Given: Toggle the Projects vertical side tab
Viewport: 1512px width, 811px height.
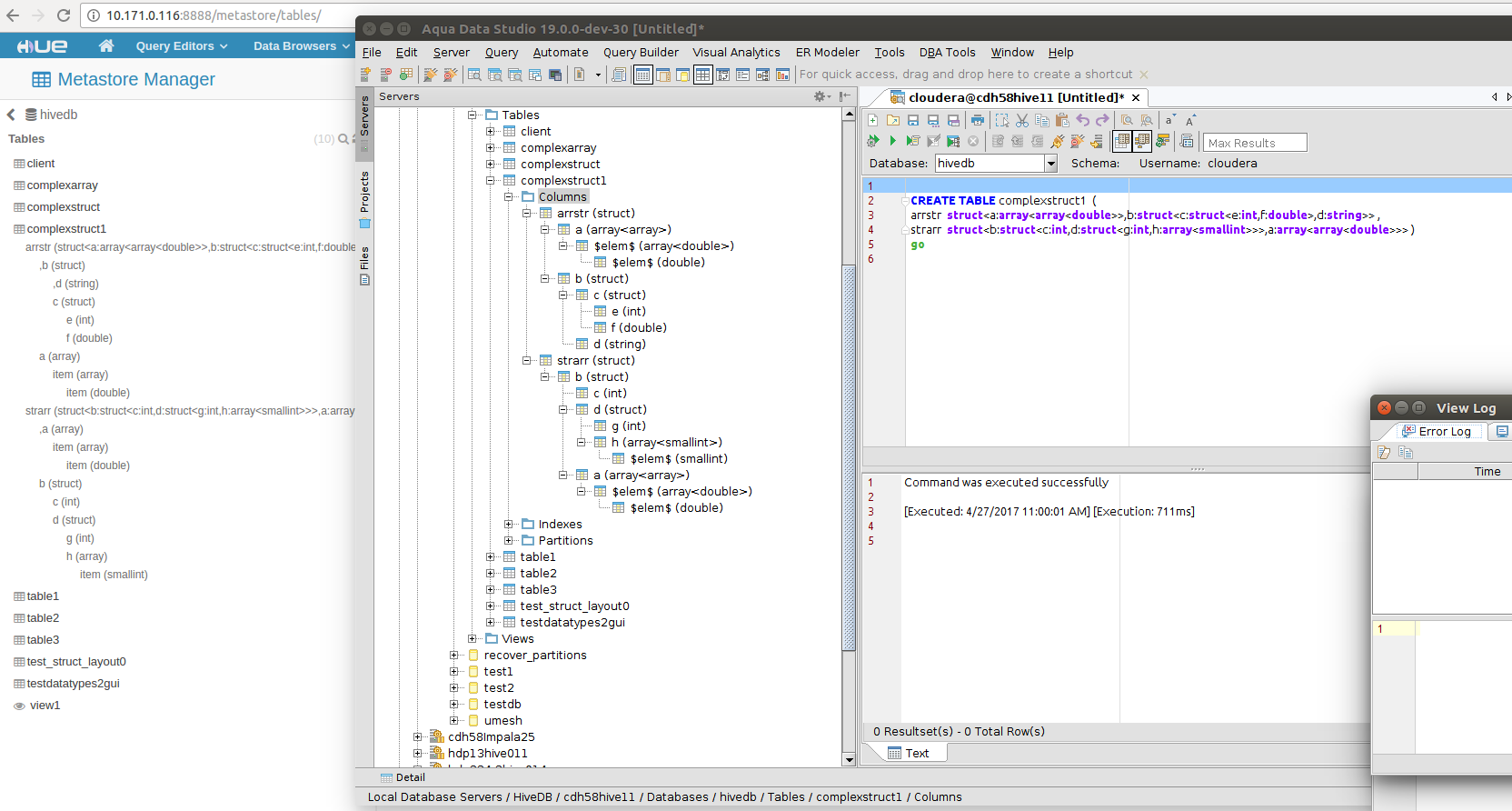Looking at the screenshot, I should pos(364,193).
